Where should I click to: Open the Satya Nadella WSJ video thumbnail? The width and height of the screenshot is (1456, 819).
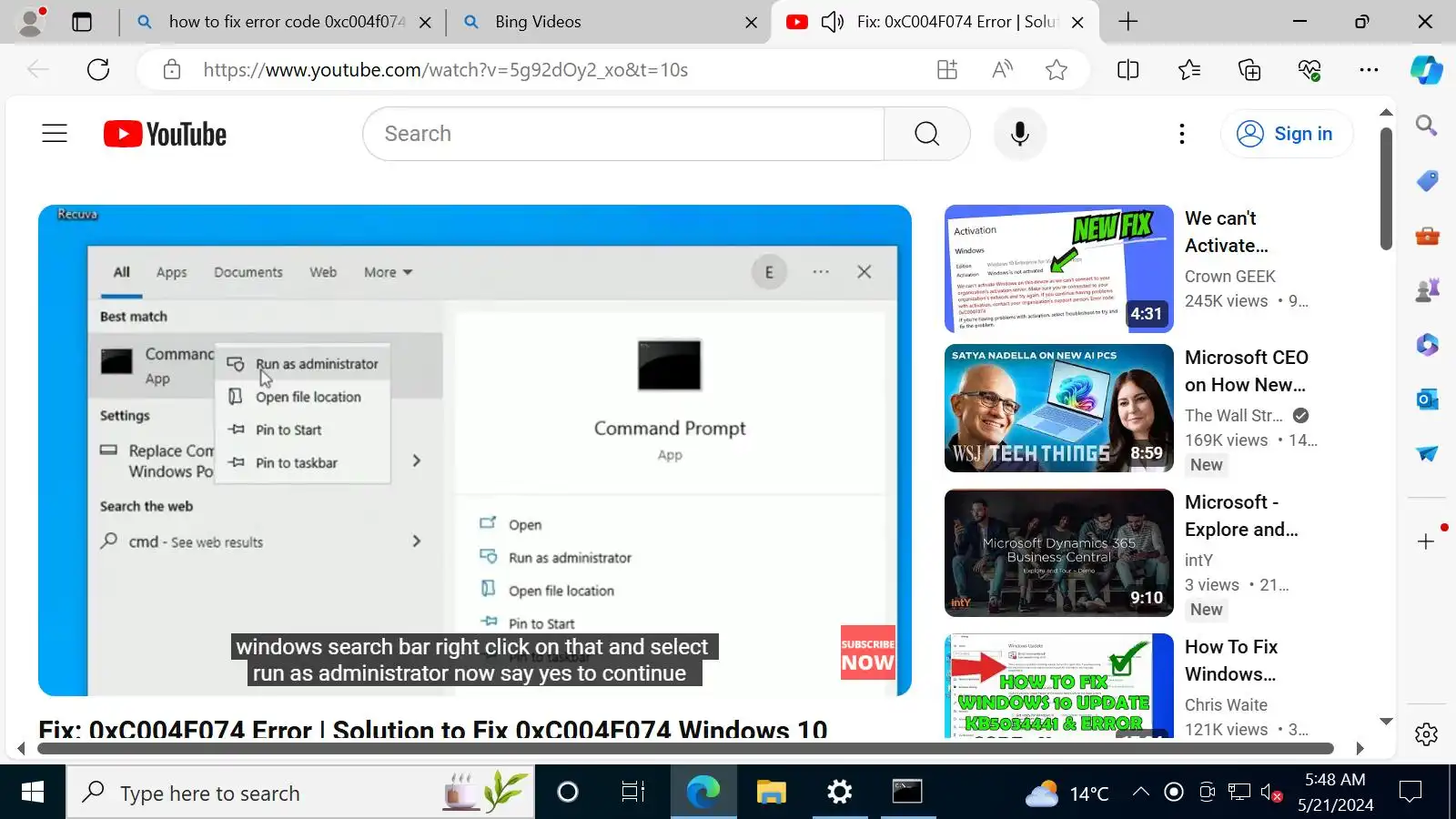click(x=1058, y=408)
